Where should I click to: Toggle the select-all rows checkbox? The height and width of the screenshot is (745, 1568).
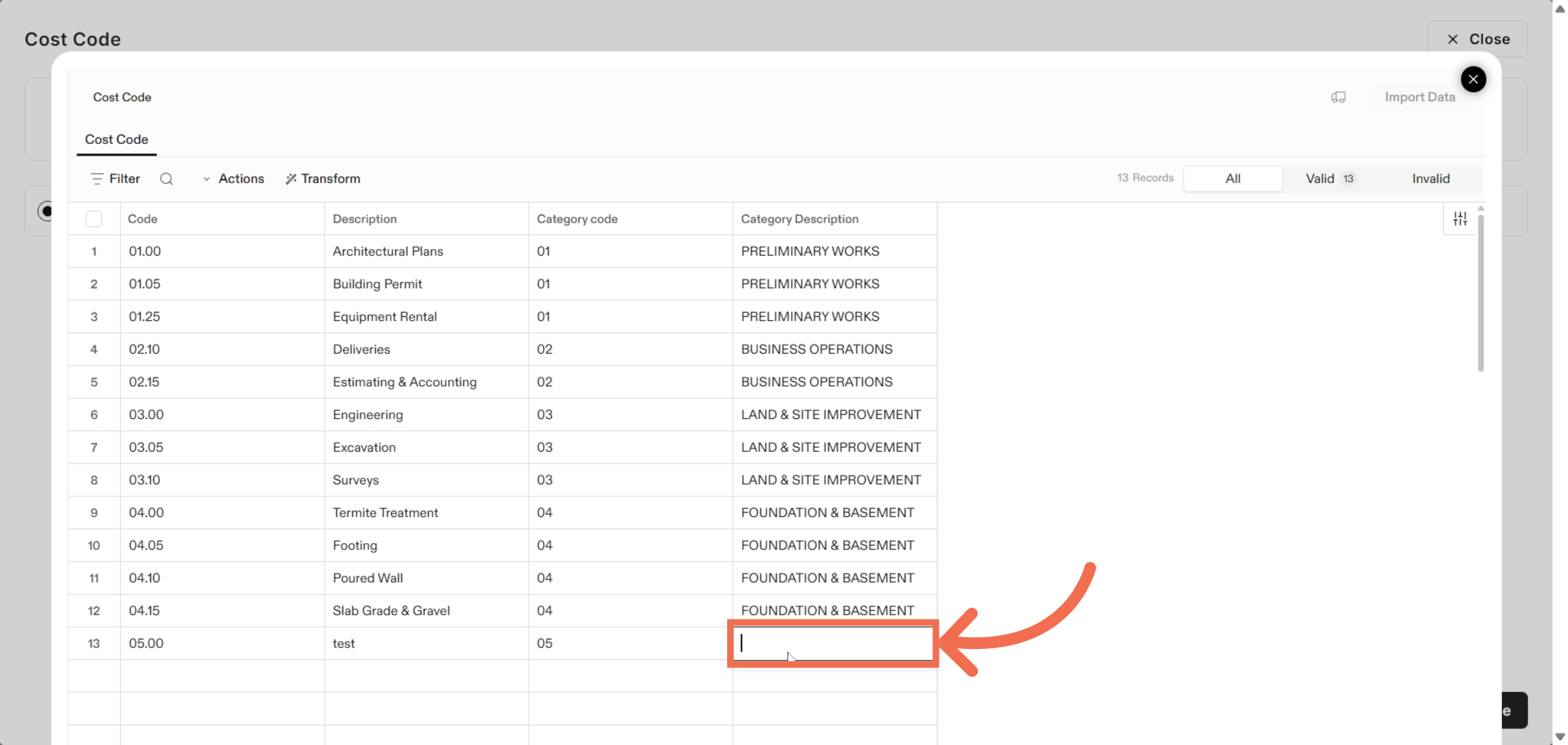[94, 219]
